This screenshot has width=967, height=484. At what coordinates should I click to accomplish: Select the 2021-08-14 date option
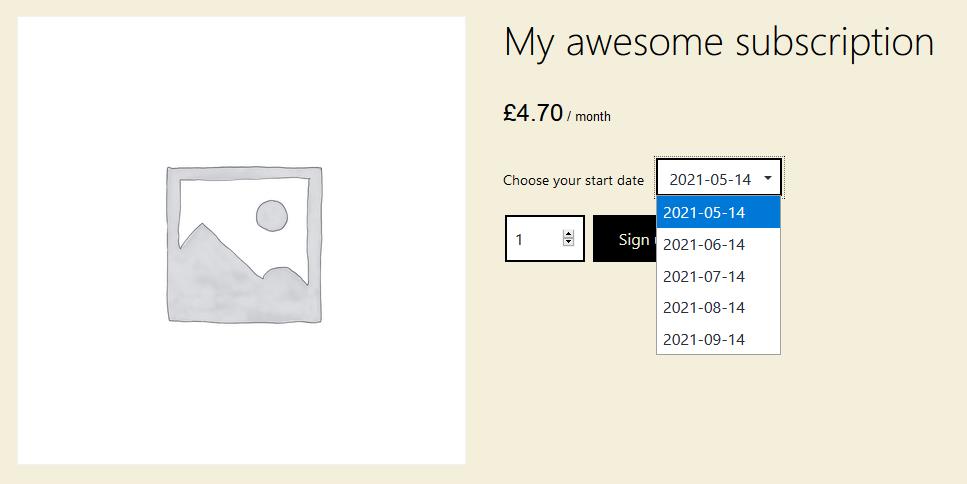(718, 308)
